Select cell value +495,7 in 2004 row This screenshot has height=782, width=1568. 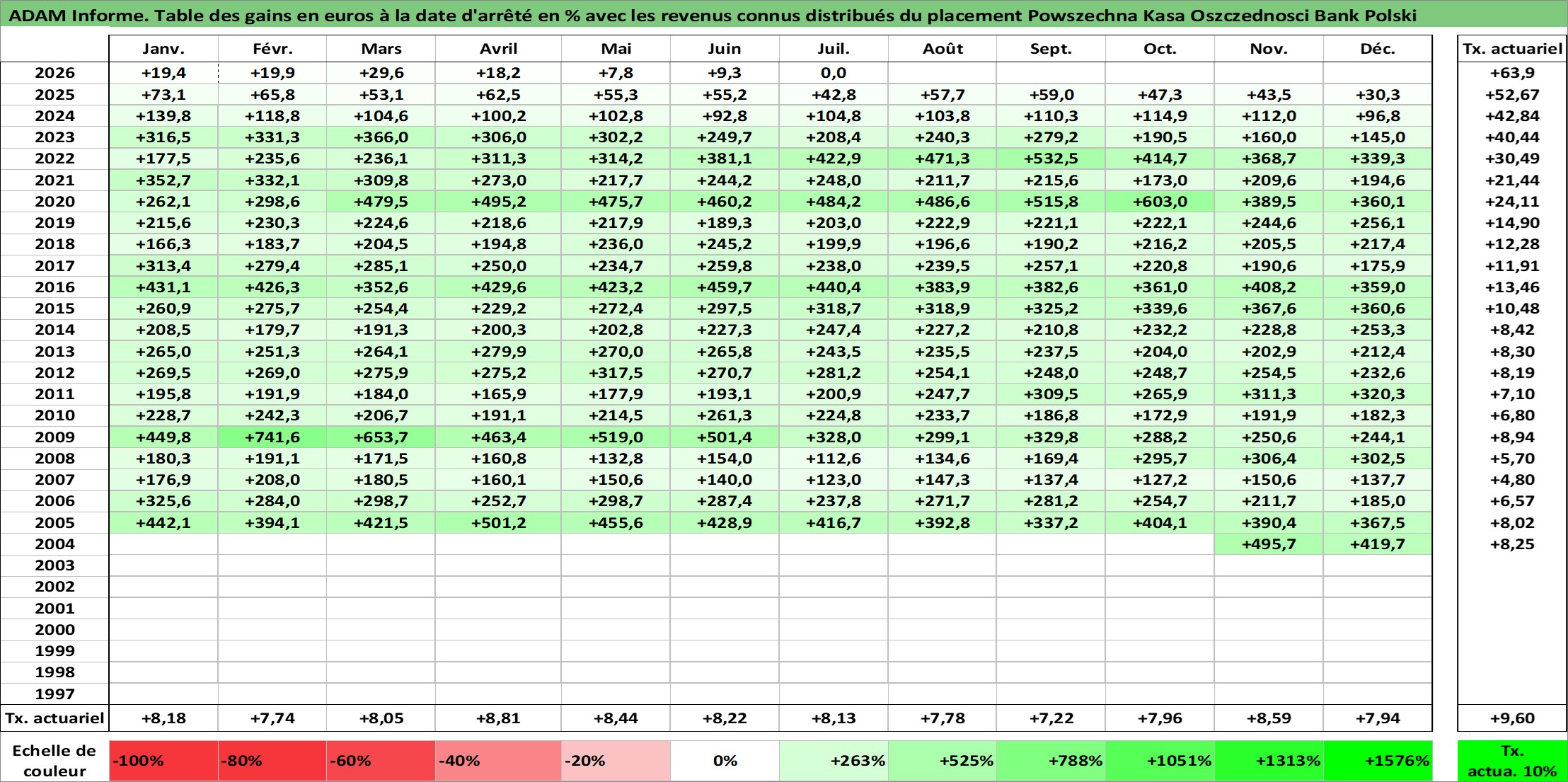(x=1269, y=544)
